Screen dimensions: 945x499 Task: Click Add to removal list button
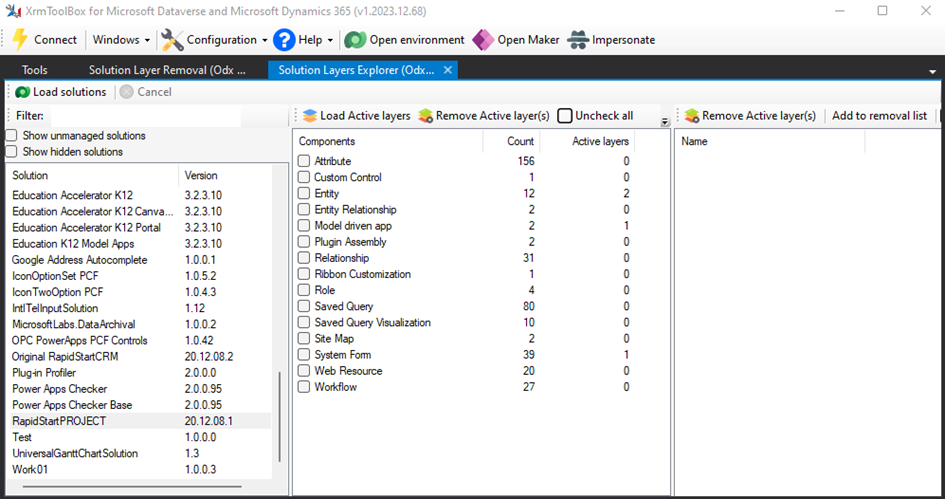click(879, 116)
